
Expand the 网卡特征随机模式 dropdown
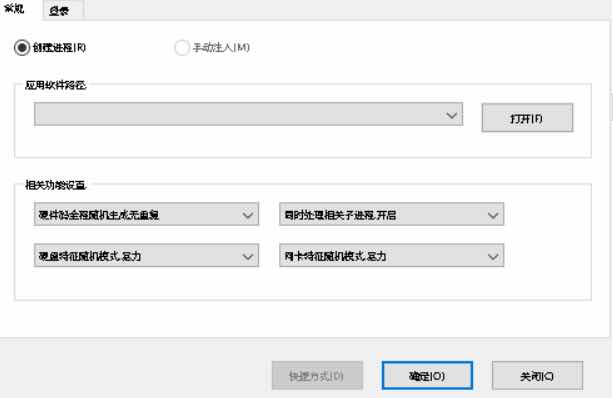click(x=391, y=256)
